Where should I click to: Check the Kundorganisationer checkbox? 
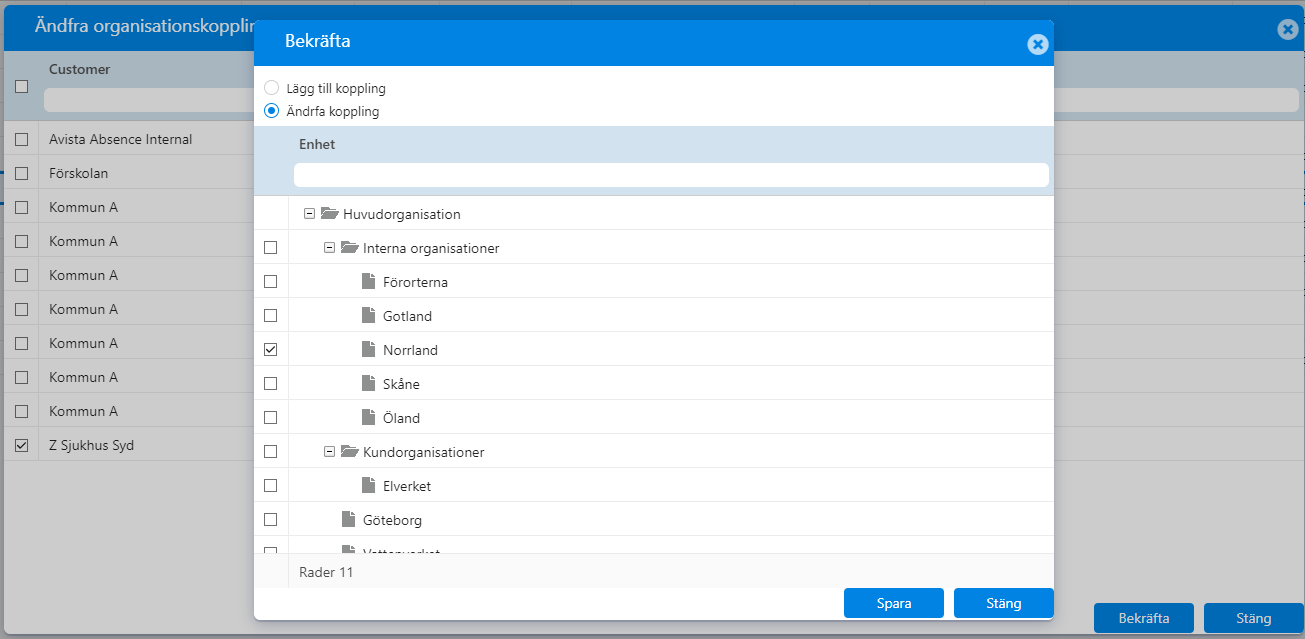point(270,452)
